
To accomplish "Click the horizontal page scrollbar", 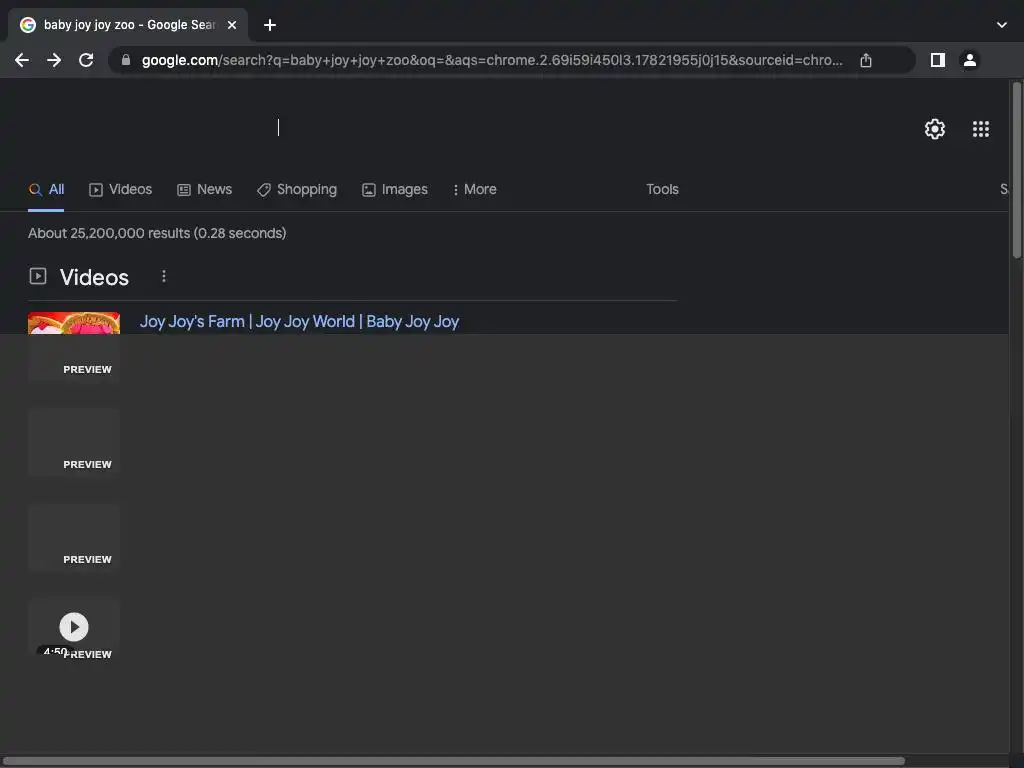I will coord(453,761).
